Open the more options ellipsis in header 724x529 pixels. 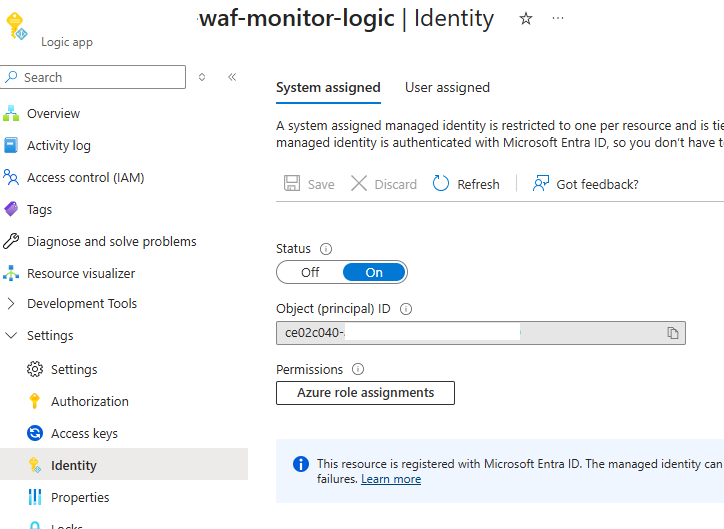click(558, 19)
